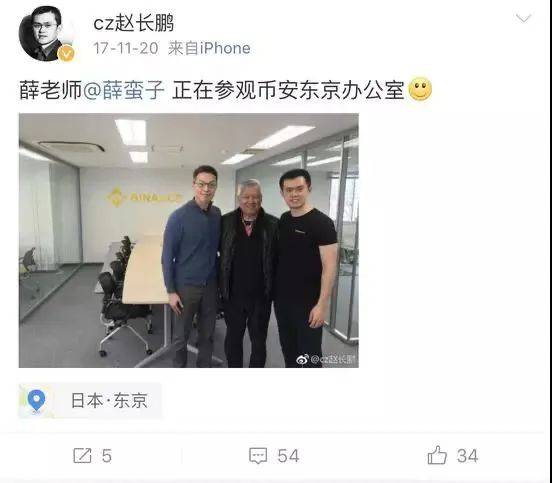552x483 pixels.
Task: Tap the like count 34
Action: point(468,456)
